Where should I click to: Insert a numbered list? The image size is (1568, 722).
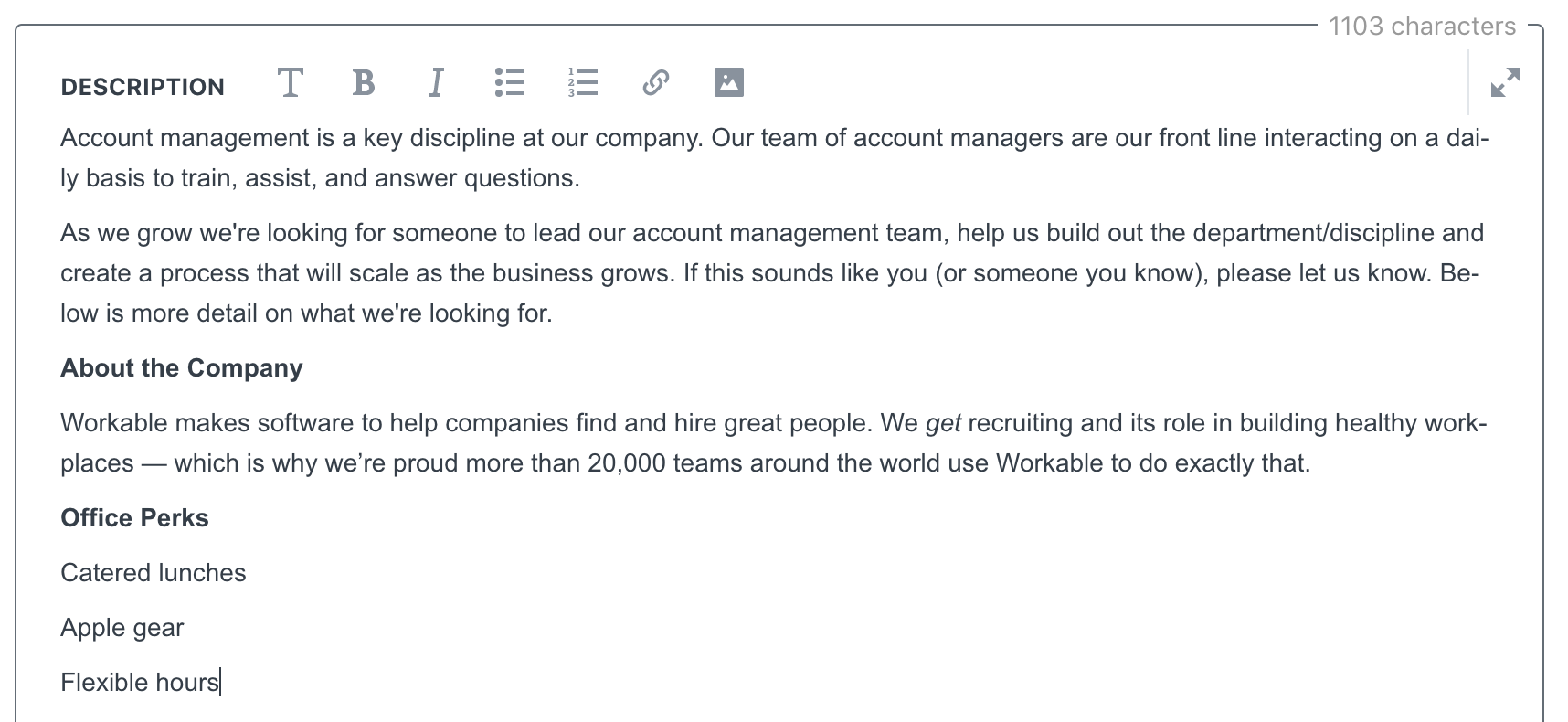583,83
